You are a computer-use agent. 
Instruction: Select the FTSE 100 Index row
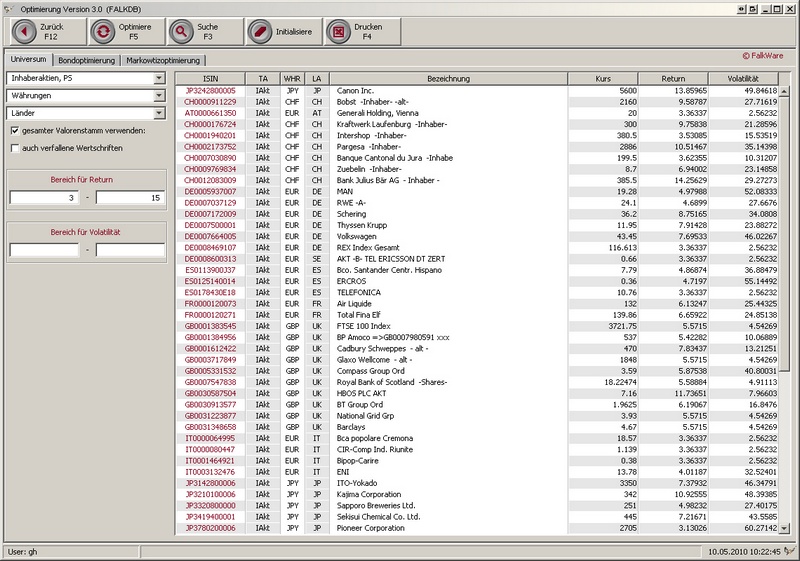477,326
